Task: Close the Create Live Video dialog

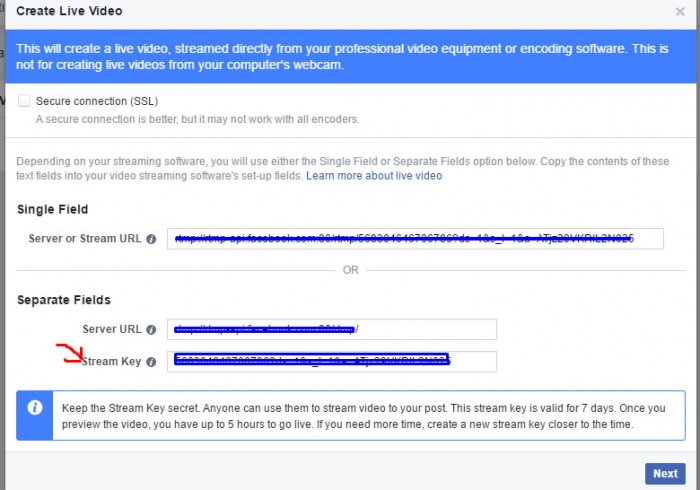Action: pyautogui.click(x=680, y=12)
